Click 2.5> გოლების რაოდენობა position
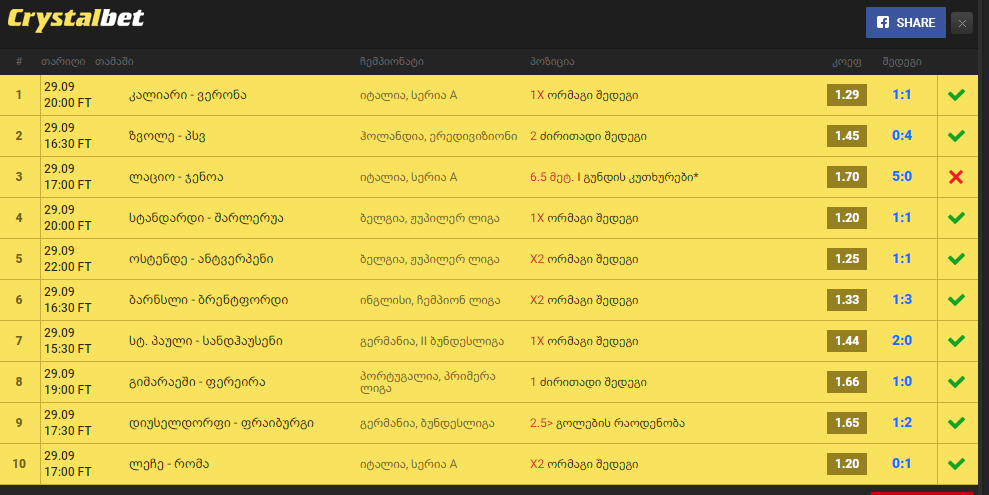Image resolution: width=989 pixels, height=495 pixels. 607,423
